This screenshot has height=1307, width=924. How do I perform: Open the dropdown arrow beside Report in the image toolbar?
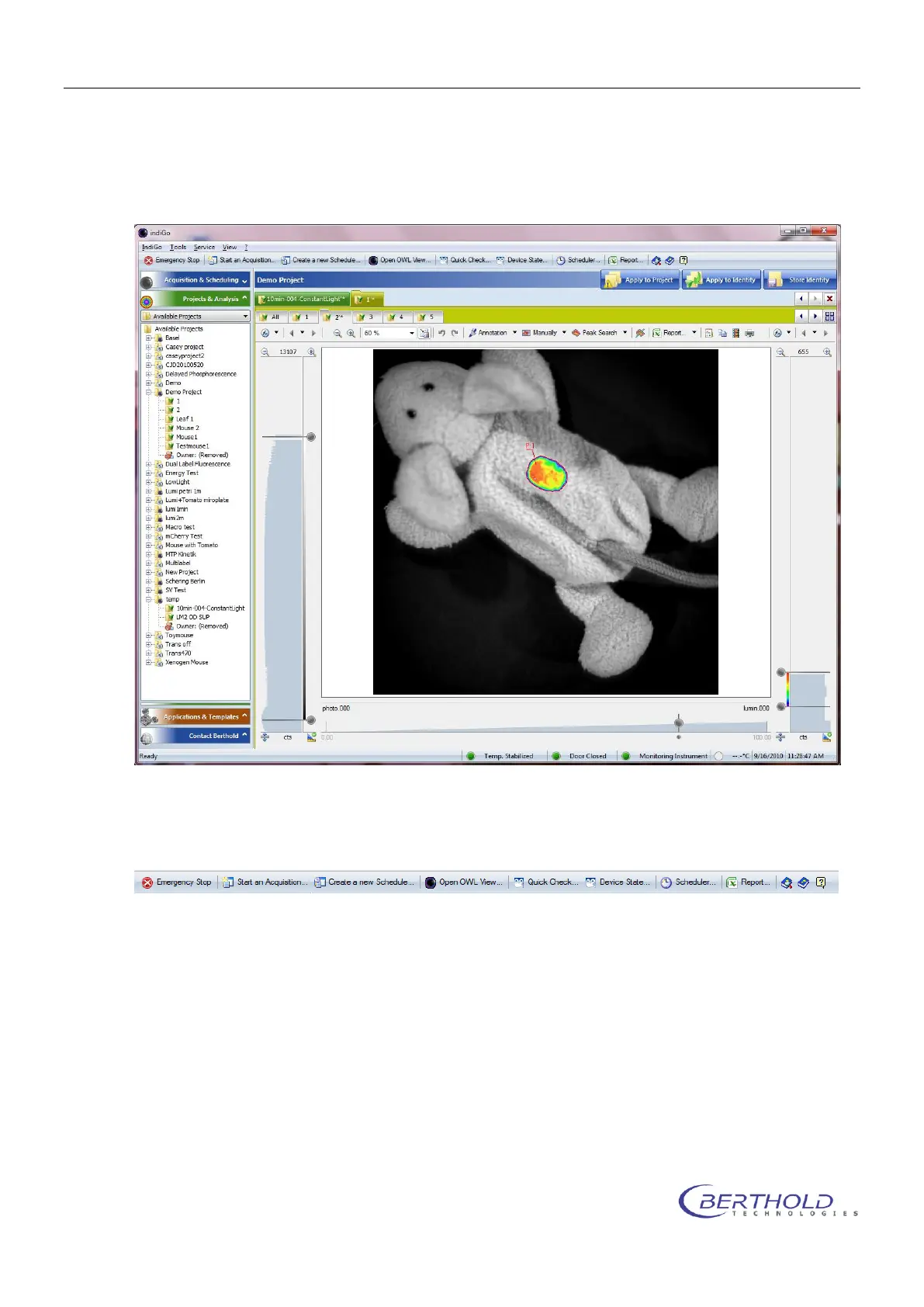pyautogui.click(x=694, y=333)
